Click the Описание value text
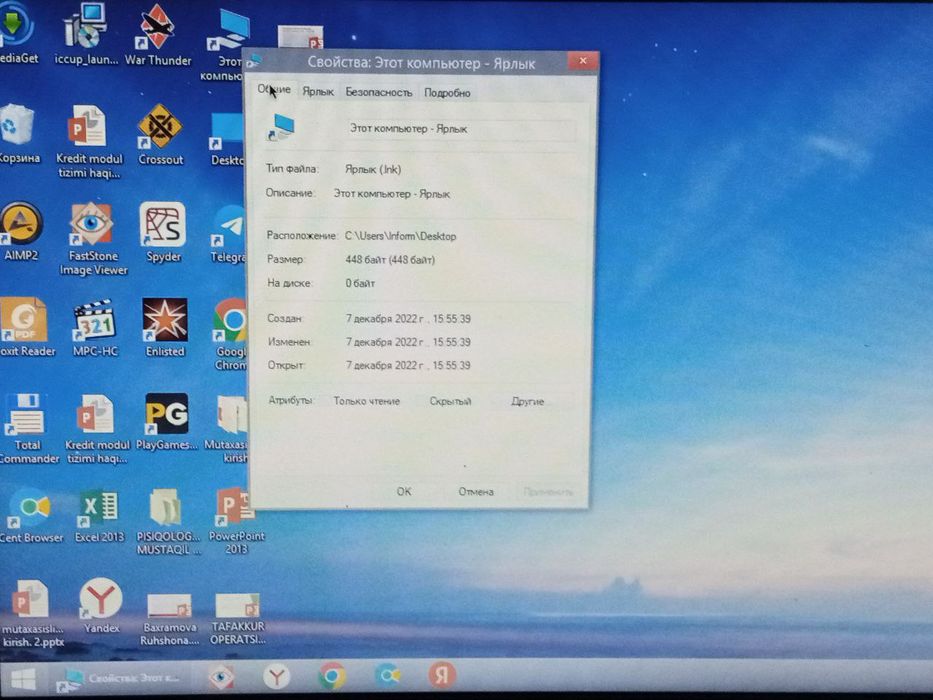This screenshot has width=933, height=700. [392, 194]
